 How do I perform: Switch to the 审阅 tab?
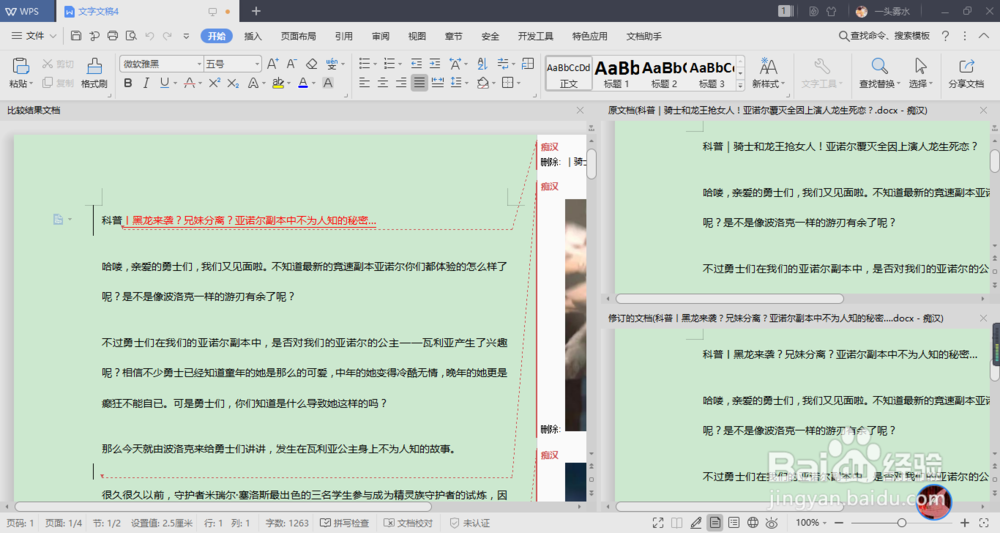pos(381,36)
